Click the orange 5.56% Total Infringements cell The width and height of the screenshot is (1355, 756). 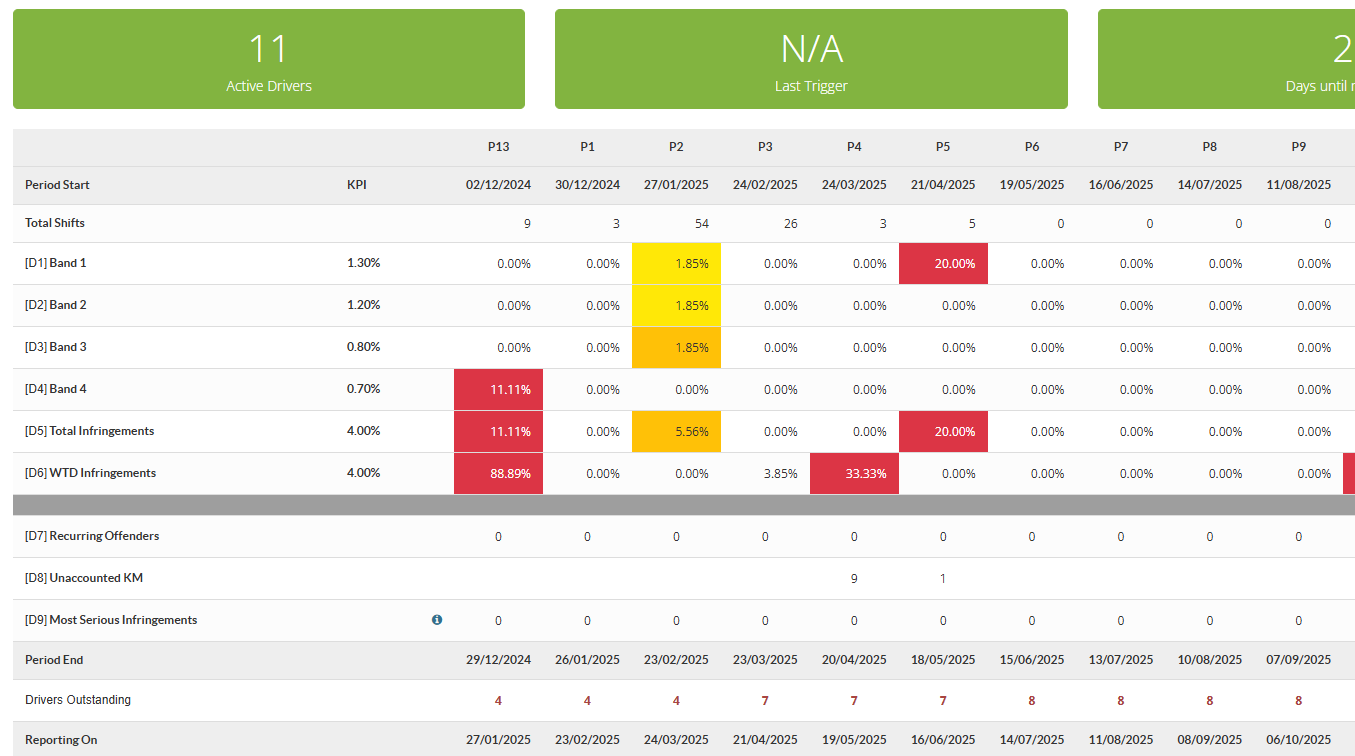tap(676, 432)
